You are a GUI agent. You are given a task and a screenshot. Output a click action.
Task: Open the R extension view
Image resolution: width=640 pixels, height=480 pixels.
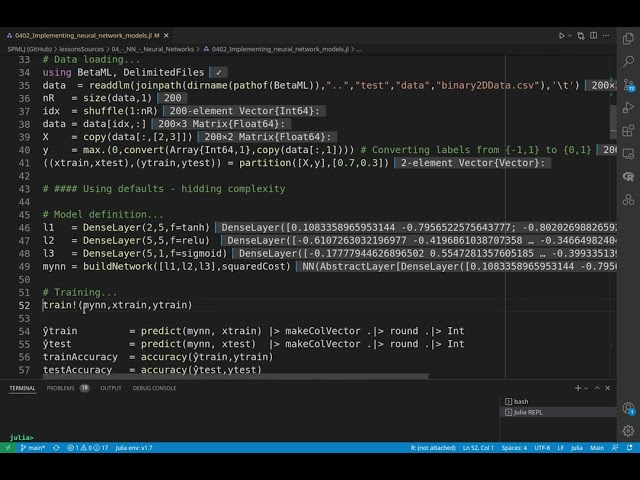tap(628, 176)
